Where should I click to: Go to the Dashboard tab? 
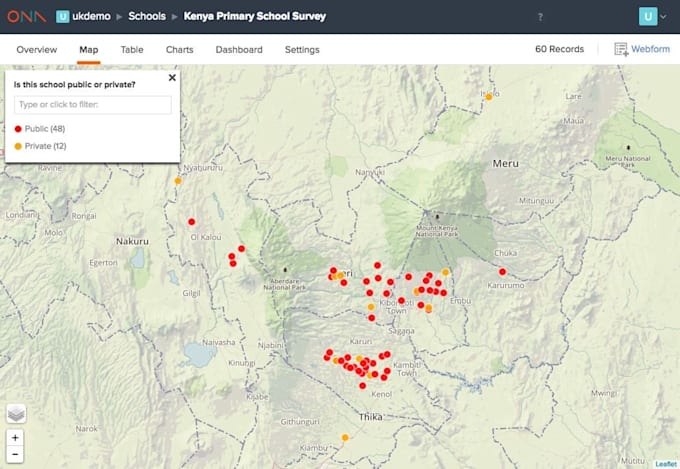click(239, 49)
